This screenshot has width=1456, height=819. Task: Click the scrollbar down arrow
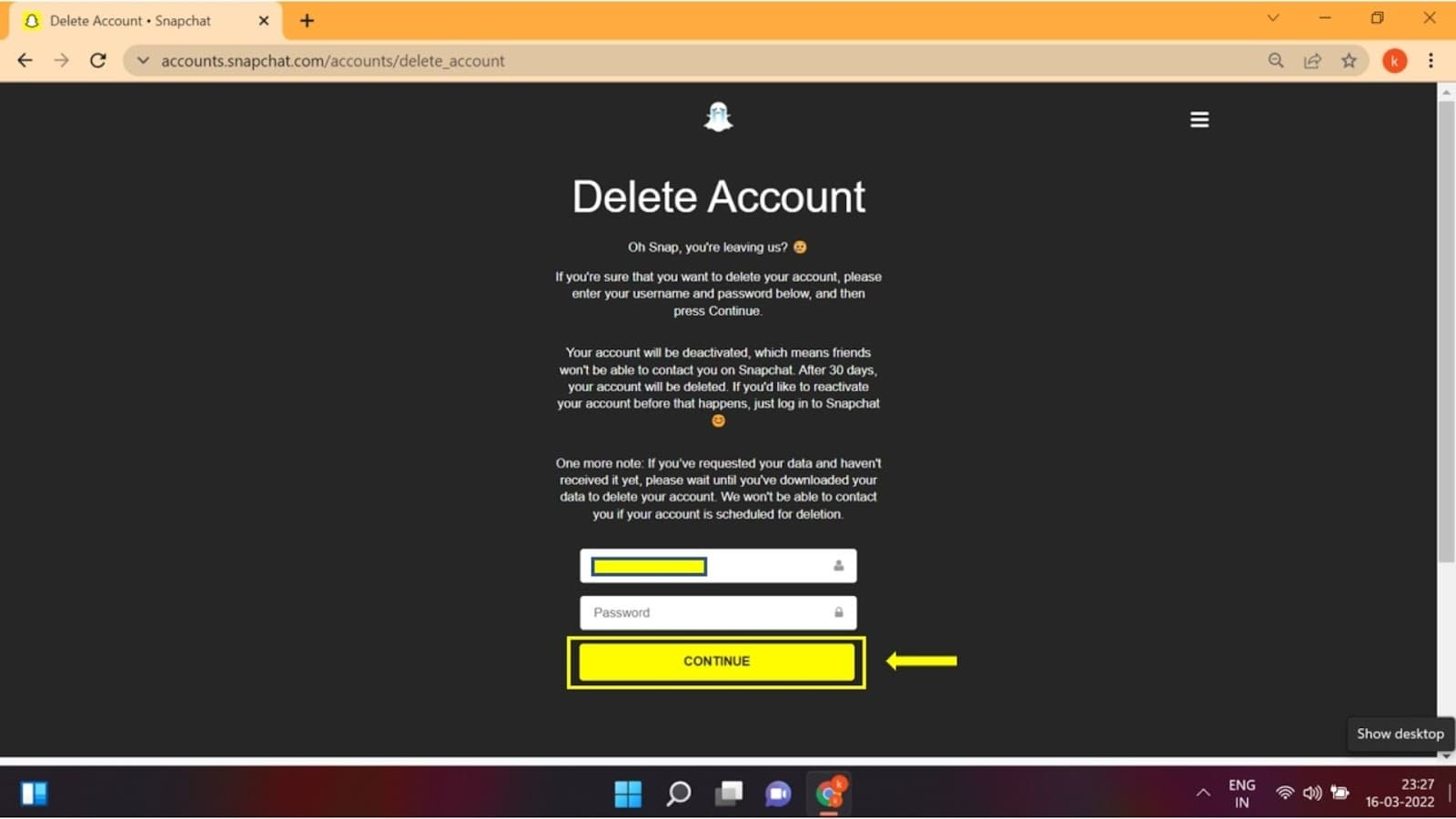tap(1446, 755)
